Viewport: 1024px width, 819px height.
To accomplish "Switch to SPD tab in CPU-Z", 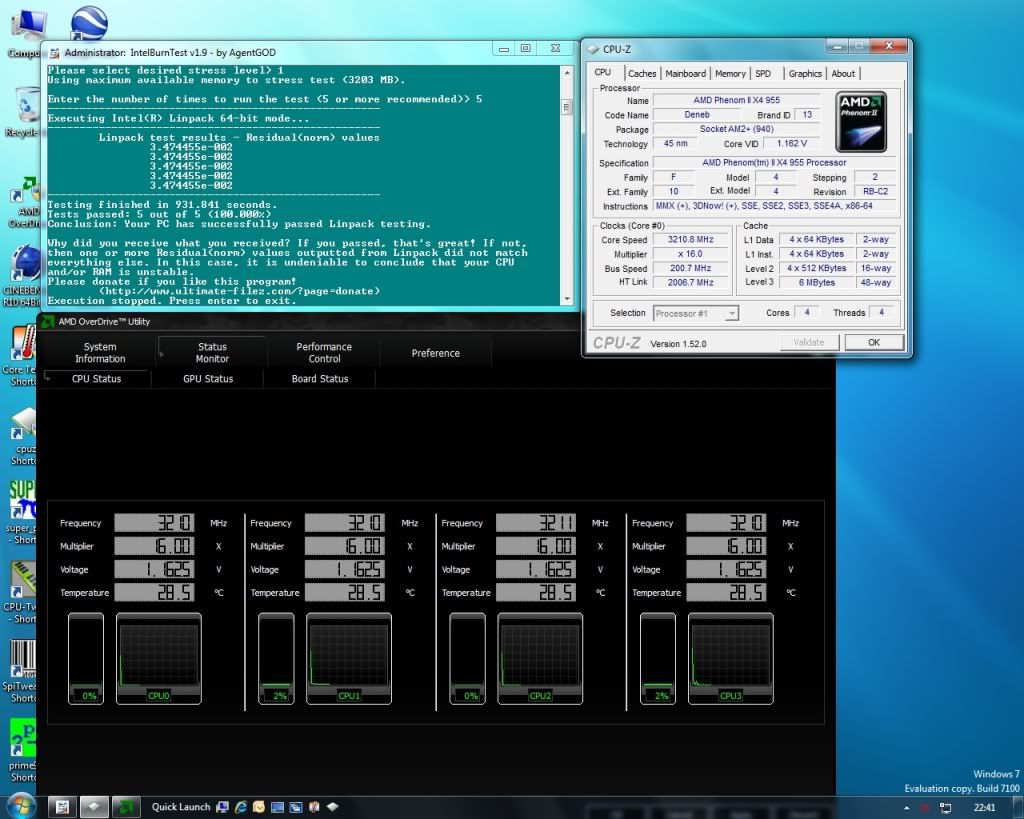I will pyautogui.click(x=763, y=74).
